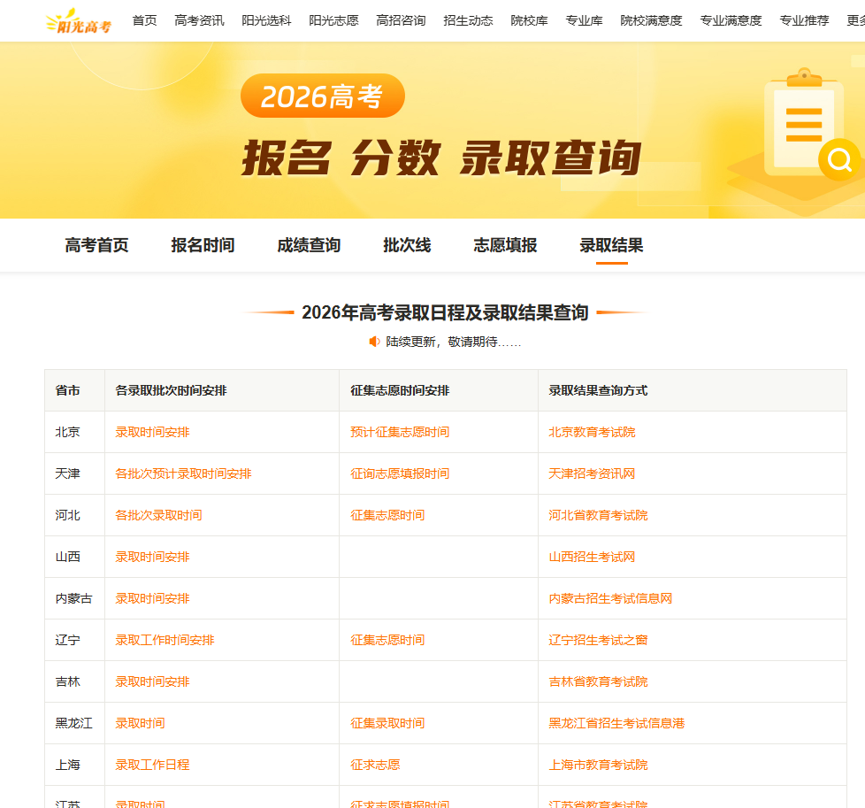Viewport: 865px width, 808px height.
Task: Open 黑龙江 录取时间 link
Action: tap(140, 724)
